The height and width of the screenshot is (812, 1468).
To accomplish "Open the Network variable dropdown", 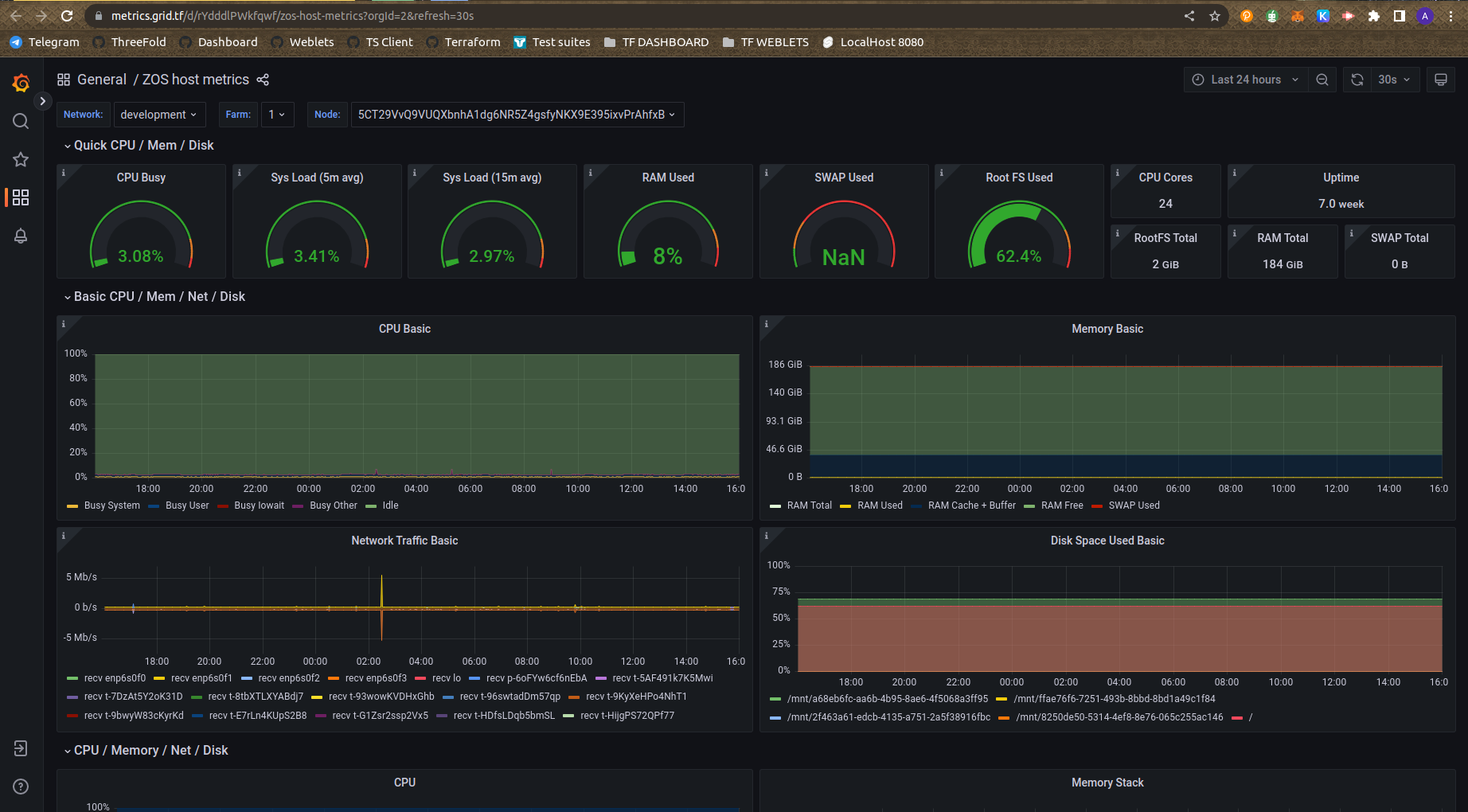I will pos(159,115).
